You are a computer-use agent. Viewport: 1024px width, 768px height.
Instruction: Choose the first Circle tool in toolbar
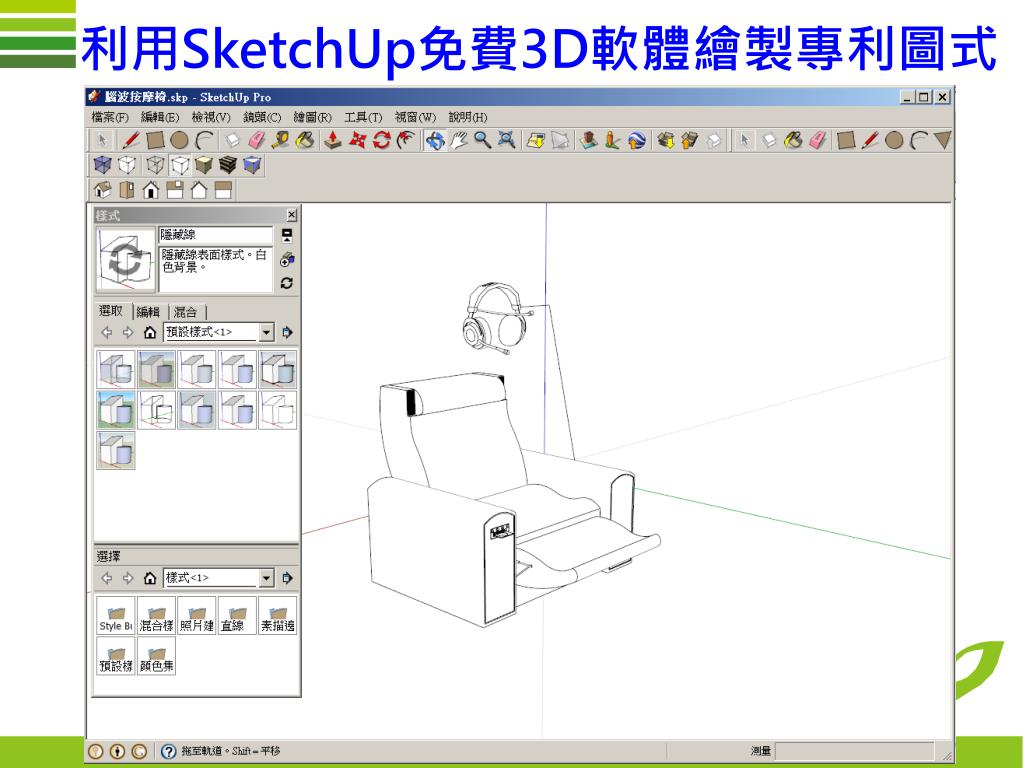[x=179, y=140]
